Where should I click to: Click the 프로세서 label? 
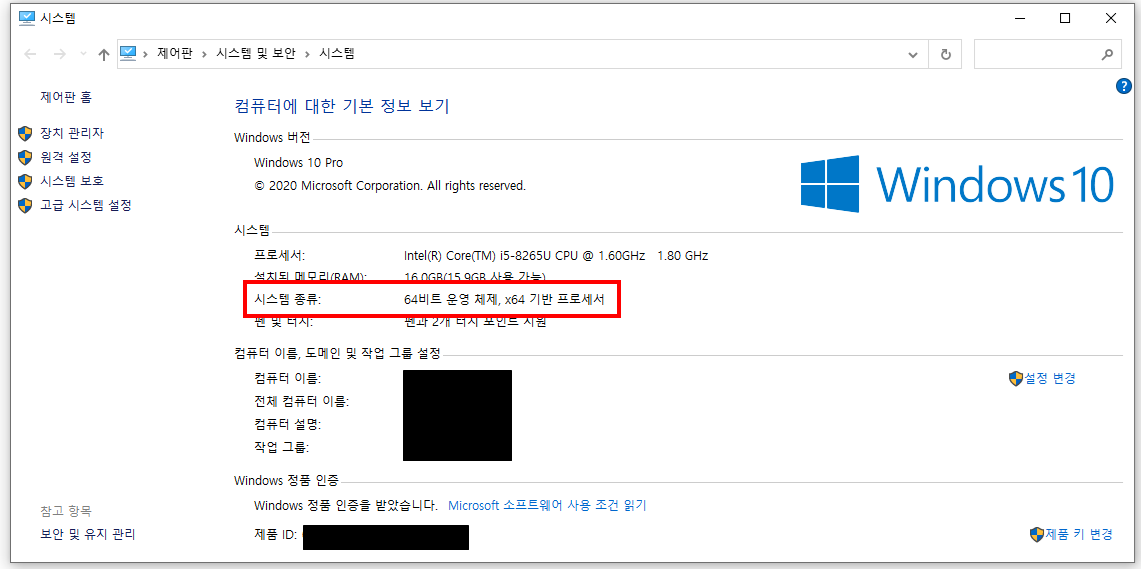(x=279, y=255)
